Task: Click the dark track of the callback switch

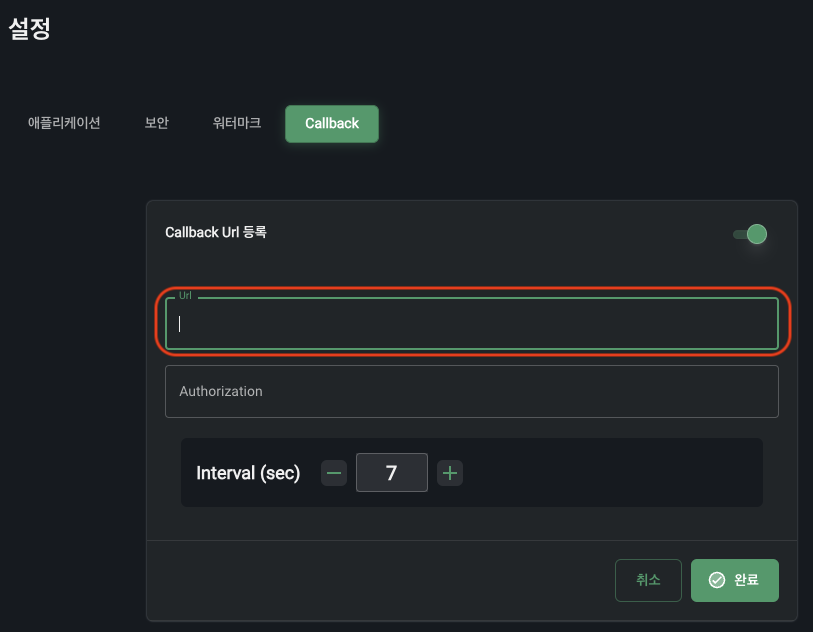Action: 739,234
